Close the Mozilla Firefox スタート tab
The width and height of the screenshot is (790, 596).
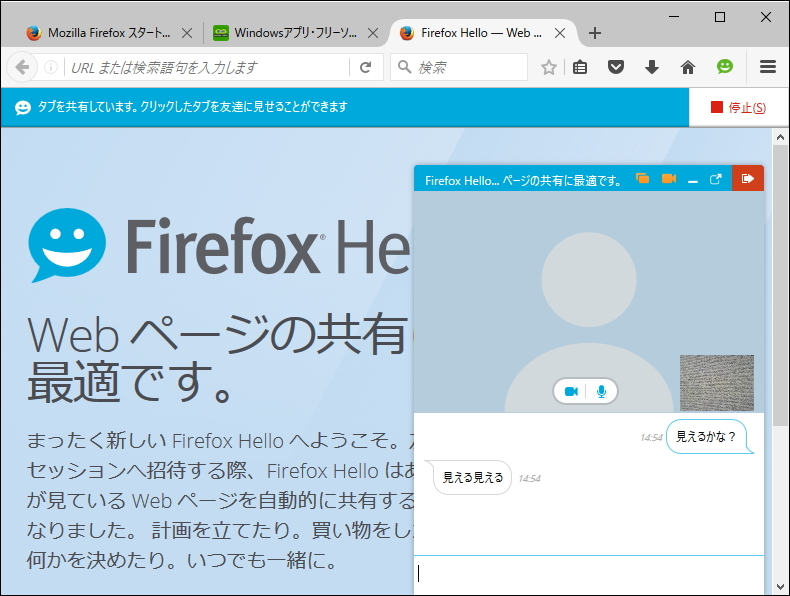[x=186, y=33]
